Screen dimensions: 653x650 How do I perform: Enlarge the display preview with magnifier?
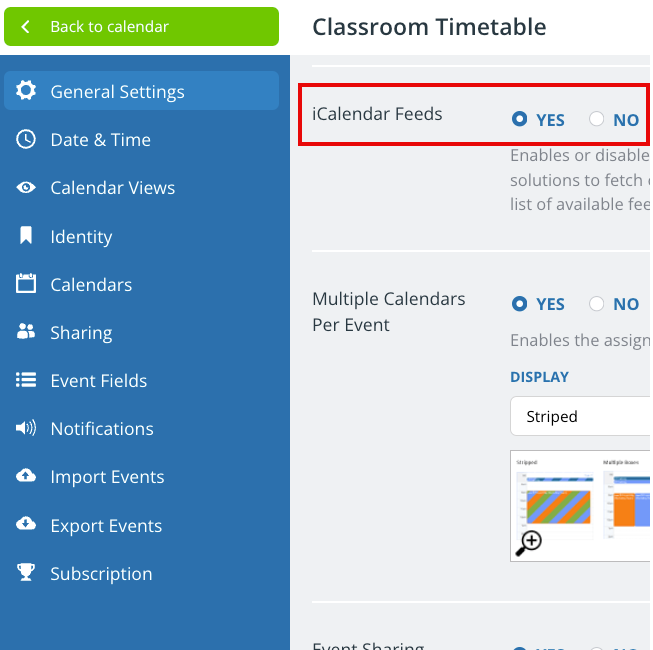coord(528,543)
